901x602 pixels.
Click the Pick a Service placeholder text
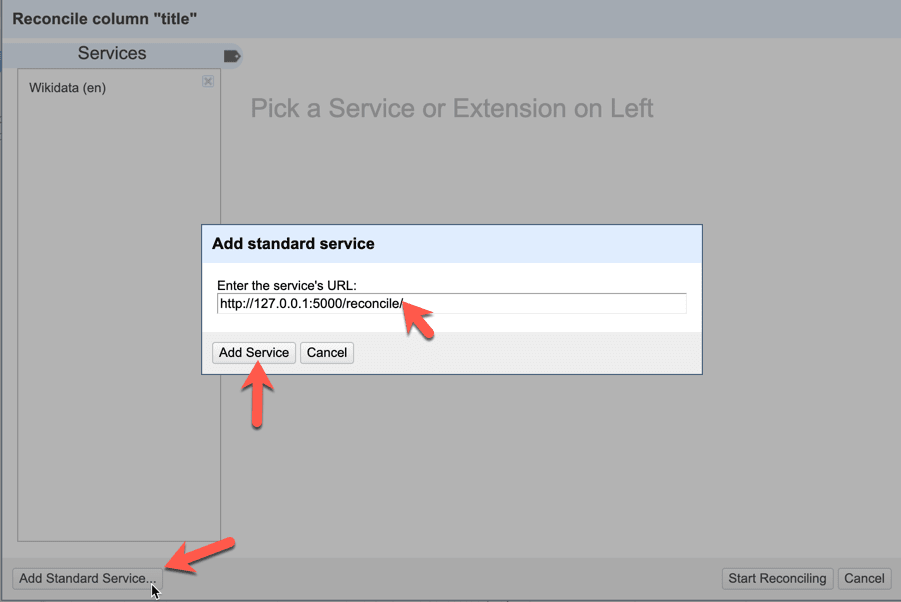click(452, 108)
